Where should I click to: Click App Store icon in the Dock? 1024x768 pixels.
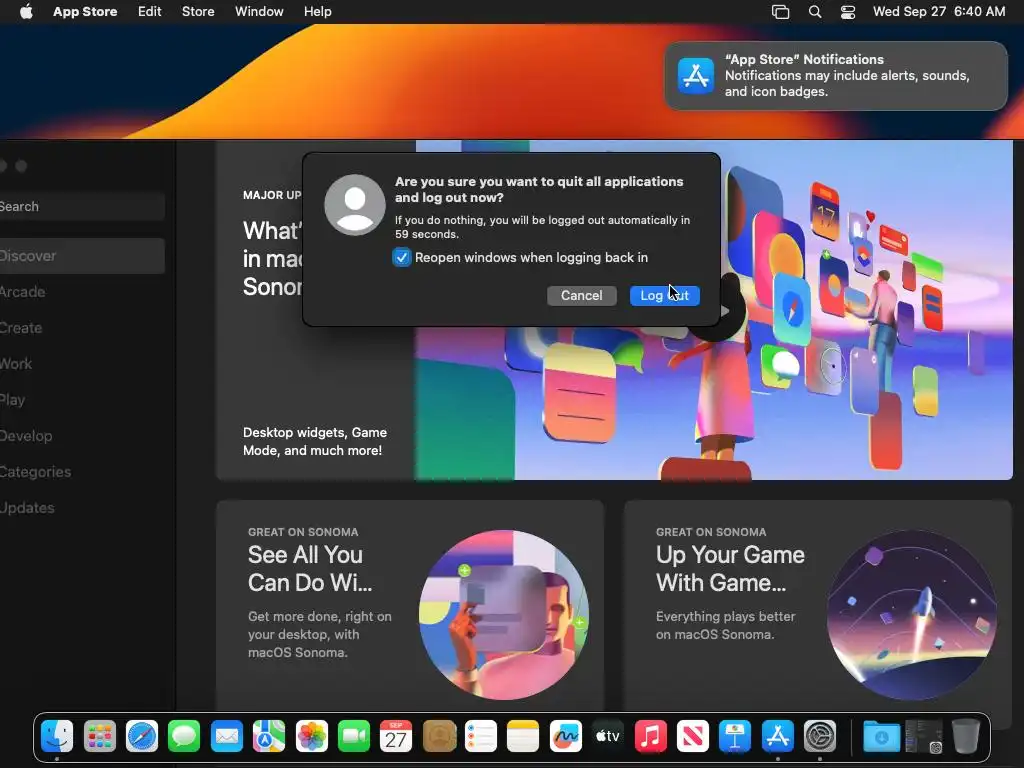coord(778,737)
